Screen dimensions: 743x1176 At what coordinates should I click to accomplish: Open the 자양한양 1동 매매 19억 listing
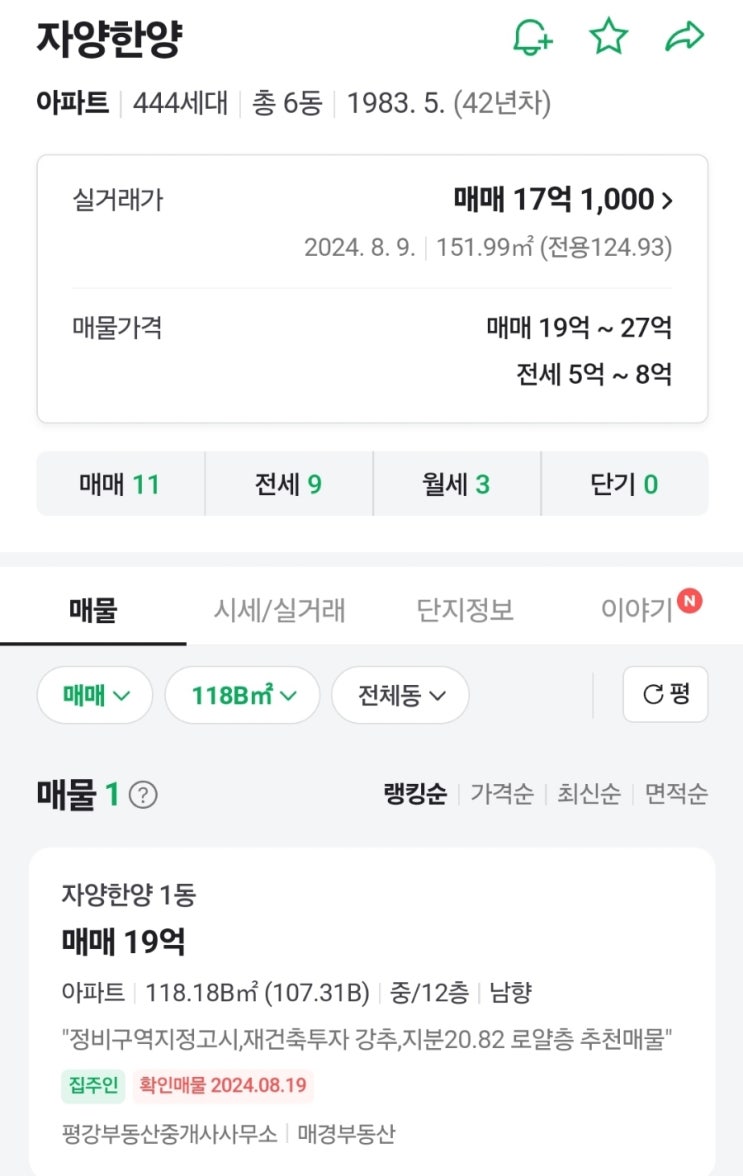(x=372, y=1012)
